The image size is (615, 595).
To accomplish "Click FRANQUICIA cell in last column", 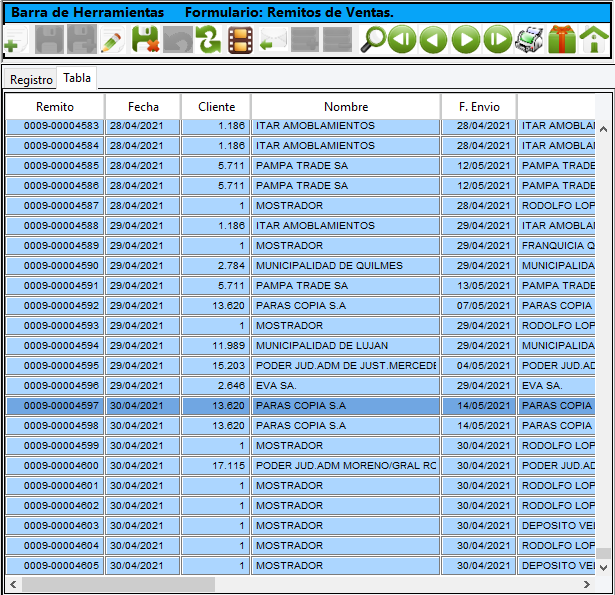I will 556,246.
